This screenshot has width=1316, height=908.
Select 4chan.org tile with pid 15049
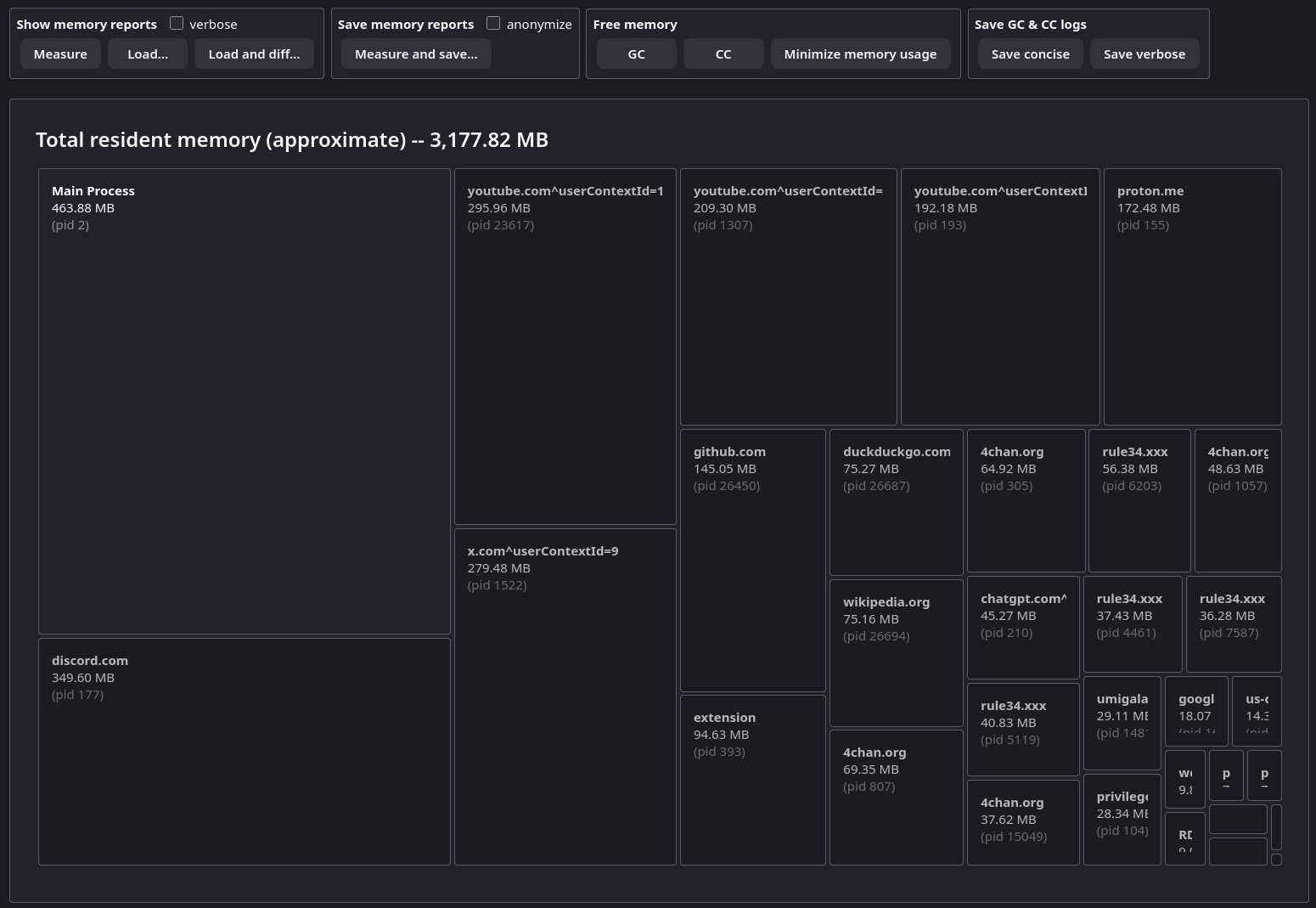point(1023,823)
